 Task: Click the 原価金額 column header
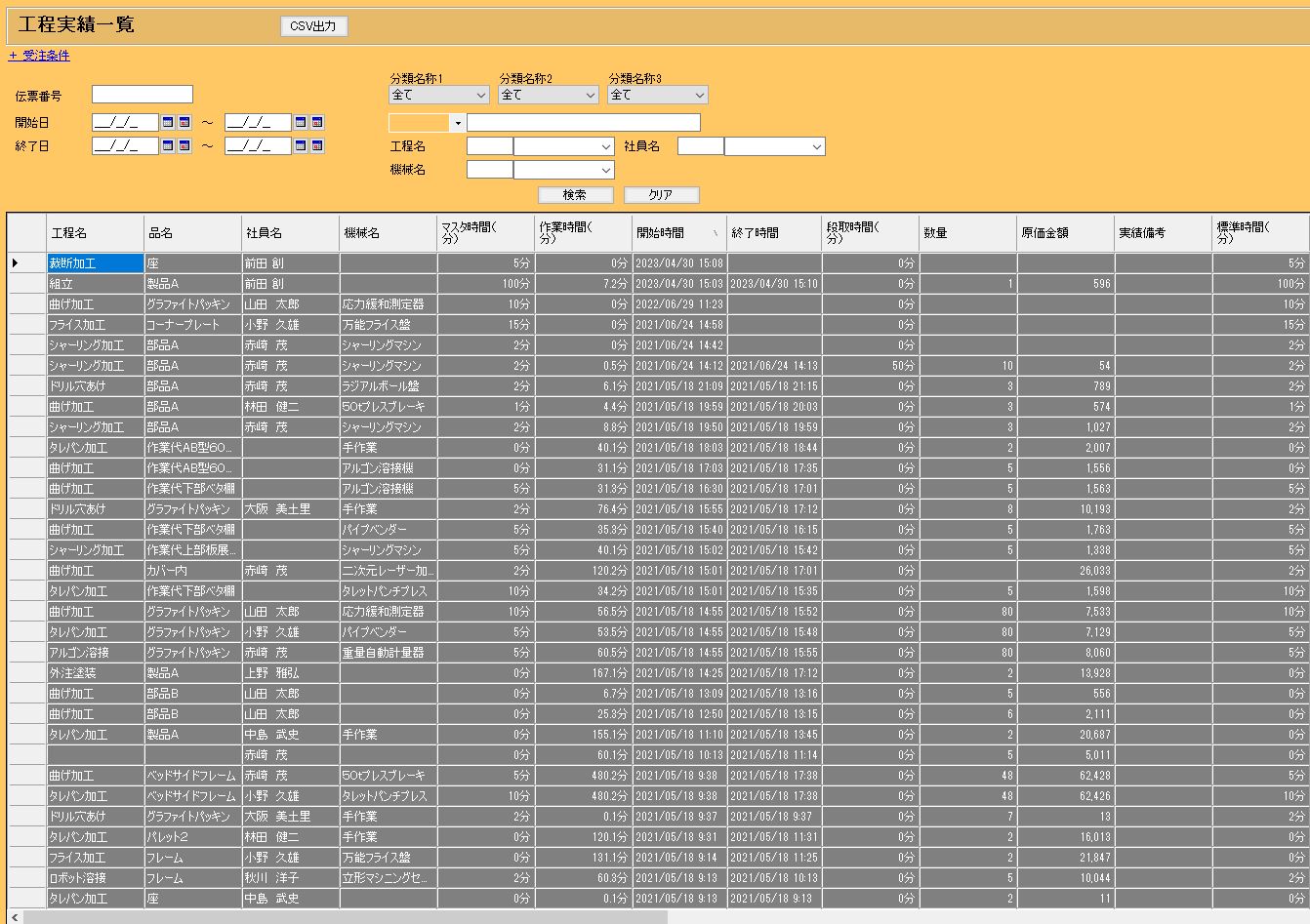pos(1066,233)
